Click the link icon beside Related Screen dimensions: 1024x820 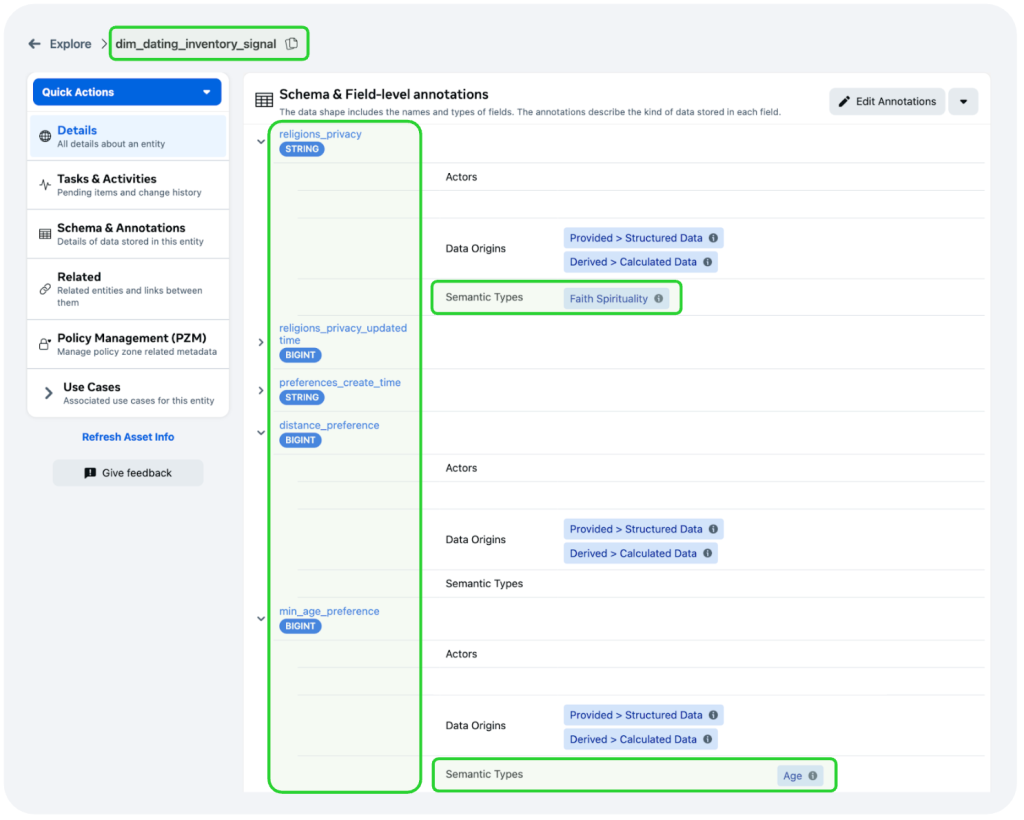tap(44, 289)
